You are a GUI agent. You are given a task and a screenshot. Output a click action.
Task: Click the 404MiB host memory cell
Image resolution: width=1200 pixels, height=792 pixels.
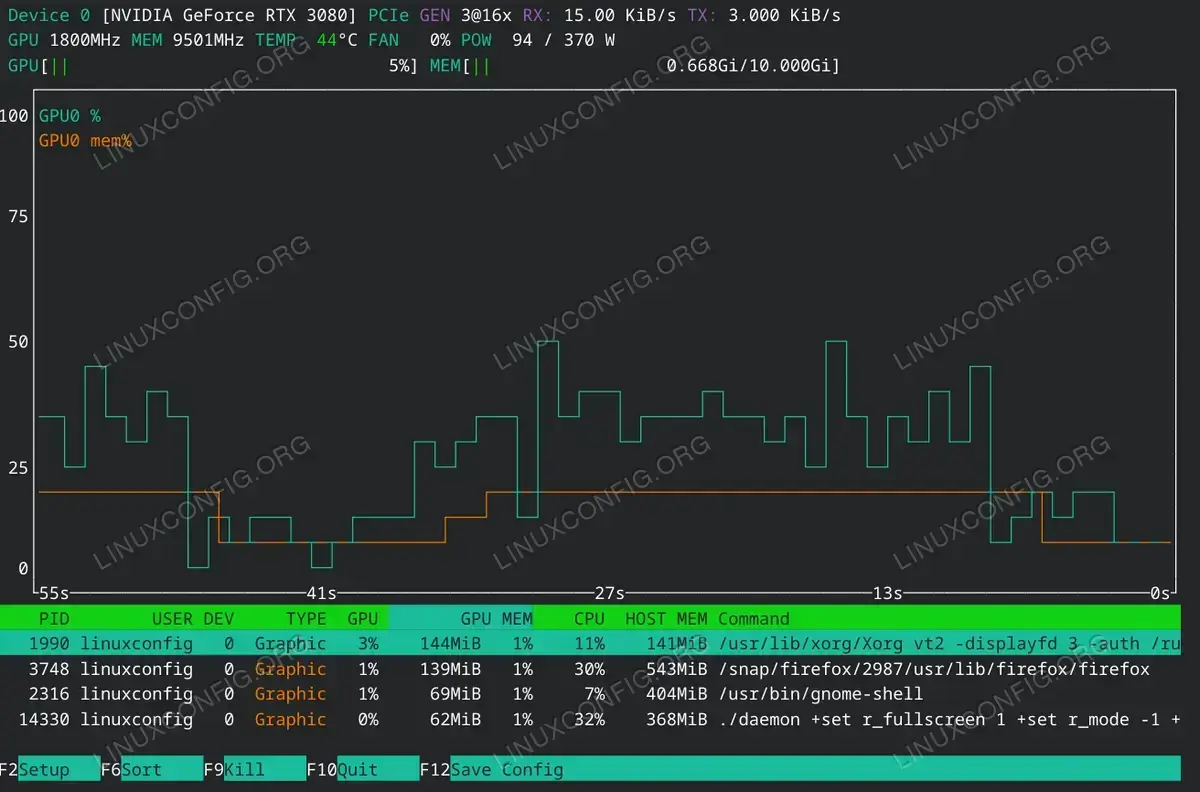pos(676,693)
